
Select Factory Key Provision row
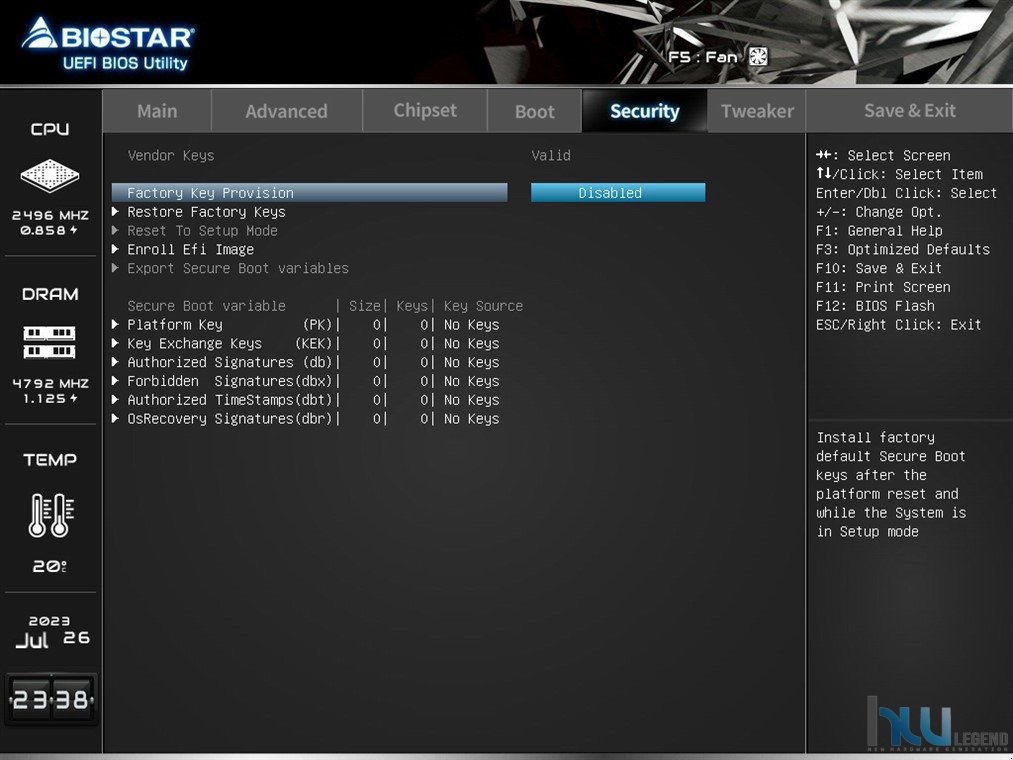click(309, 193)
